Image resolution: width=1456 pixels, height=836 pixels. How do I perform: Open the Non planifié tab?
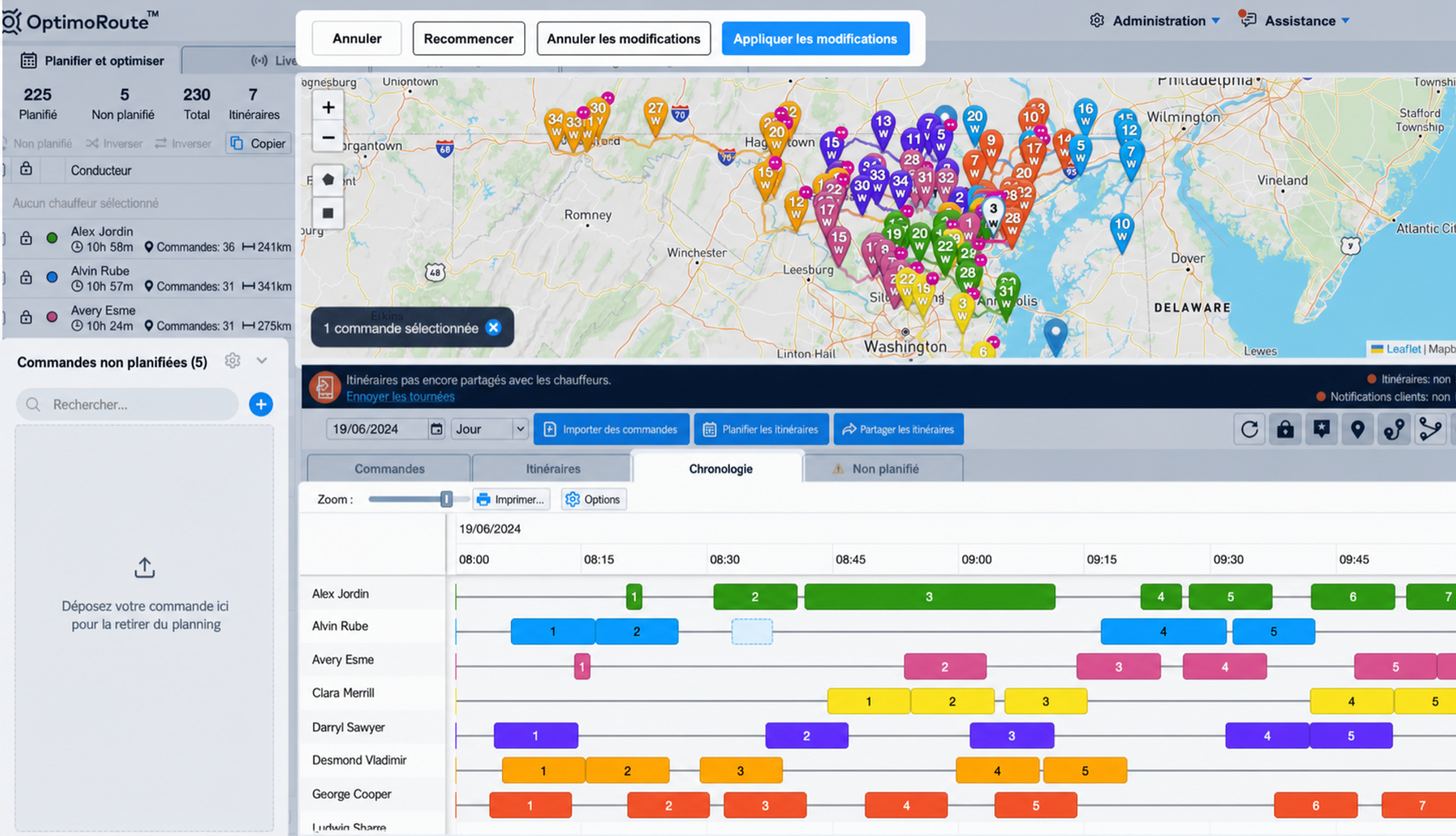pos(884,468)
